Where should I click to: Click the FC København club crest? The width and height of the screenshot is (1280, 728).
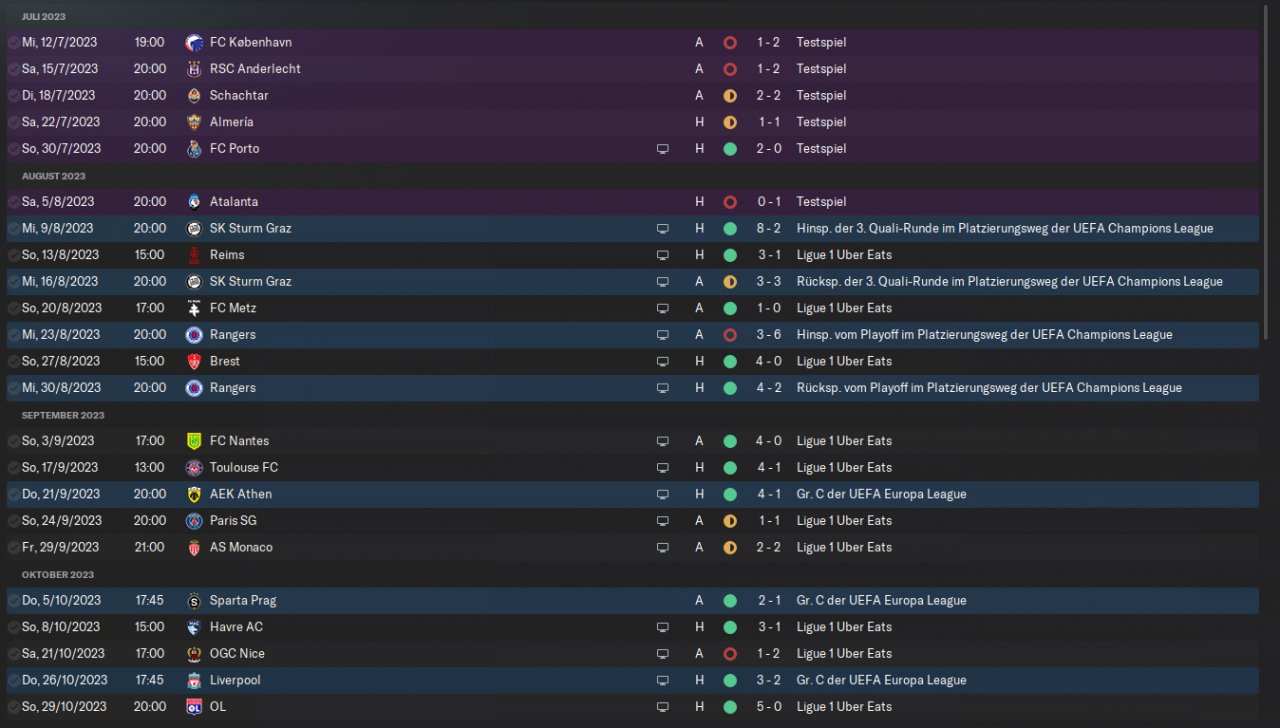click(194, 42)
